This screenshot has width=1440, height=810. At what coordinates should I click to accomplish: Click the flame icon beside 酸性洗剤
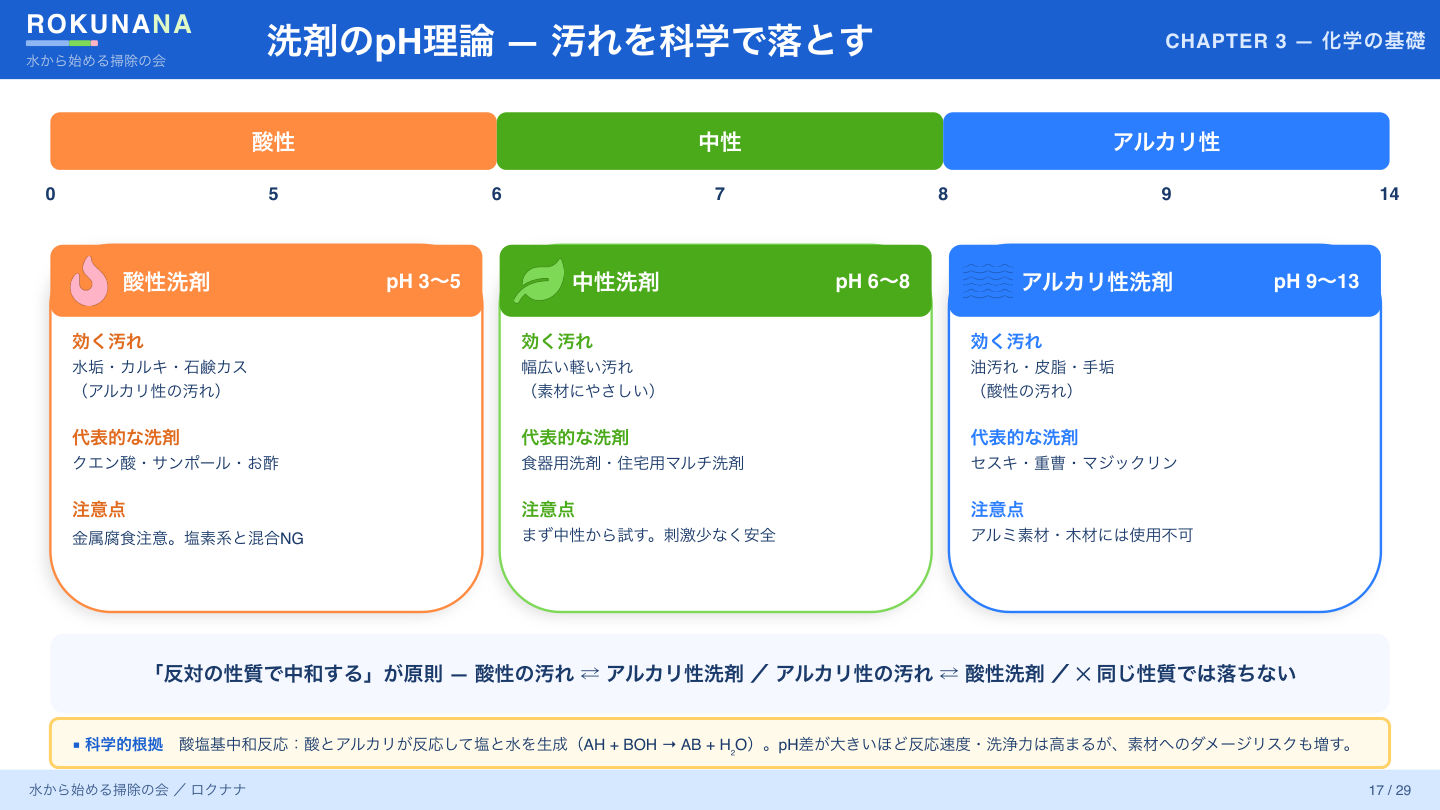pyautogui.click(x=89, y=281)
